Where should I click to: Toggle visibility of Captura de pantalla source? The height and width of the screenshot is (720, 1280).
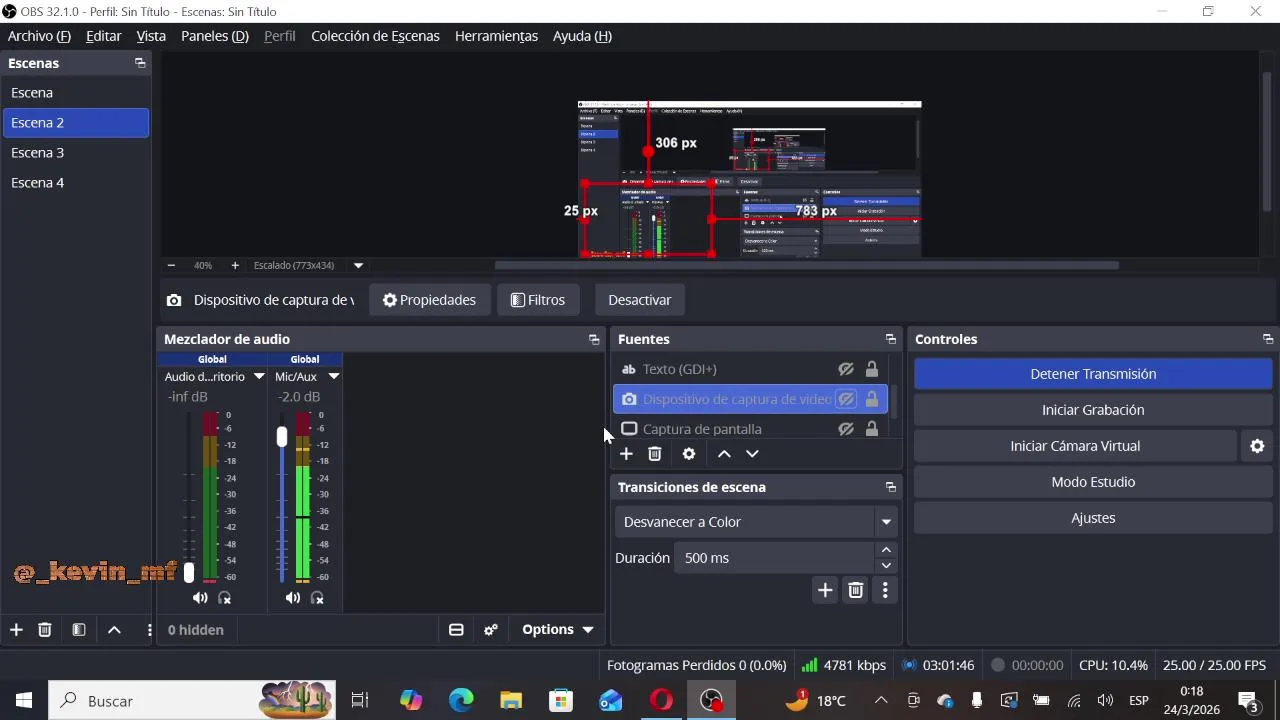click(846, 429)
